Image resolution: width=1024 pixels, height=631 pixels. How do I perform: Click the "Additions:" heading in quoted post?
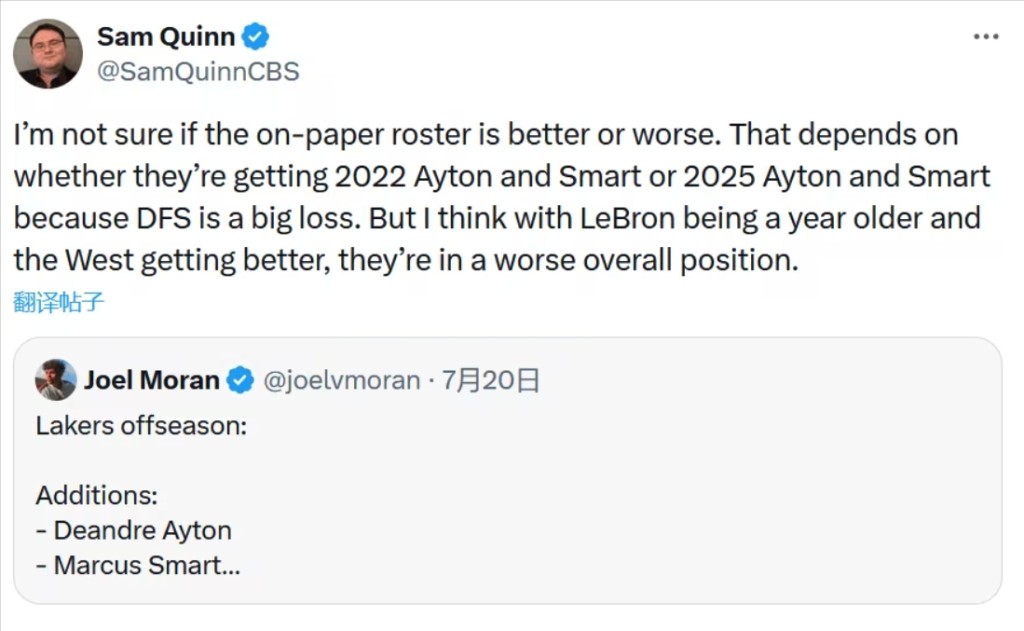[x=97, y=495]
